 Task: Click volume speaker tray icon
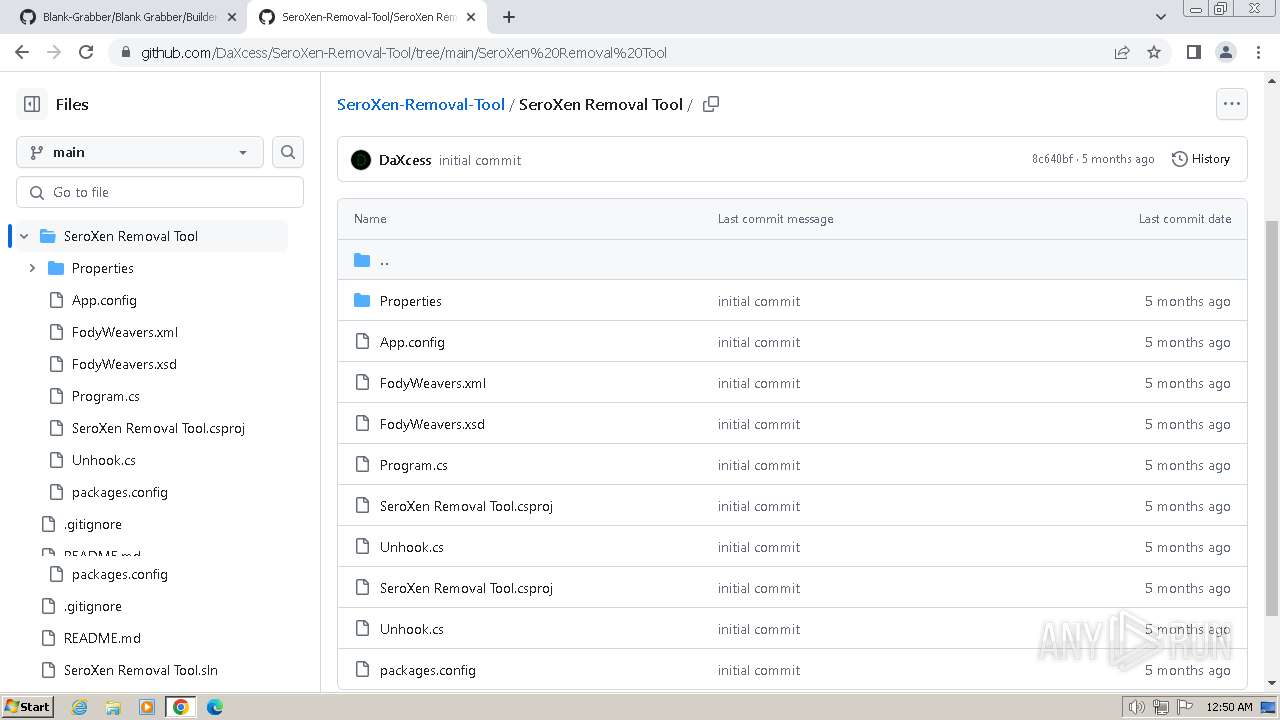click(x=1136, y=707)
